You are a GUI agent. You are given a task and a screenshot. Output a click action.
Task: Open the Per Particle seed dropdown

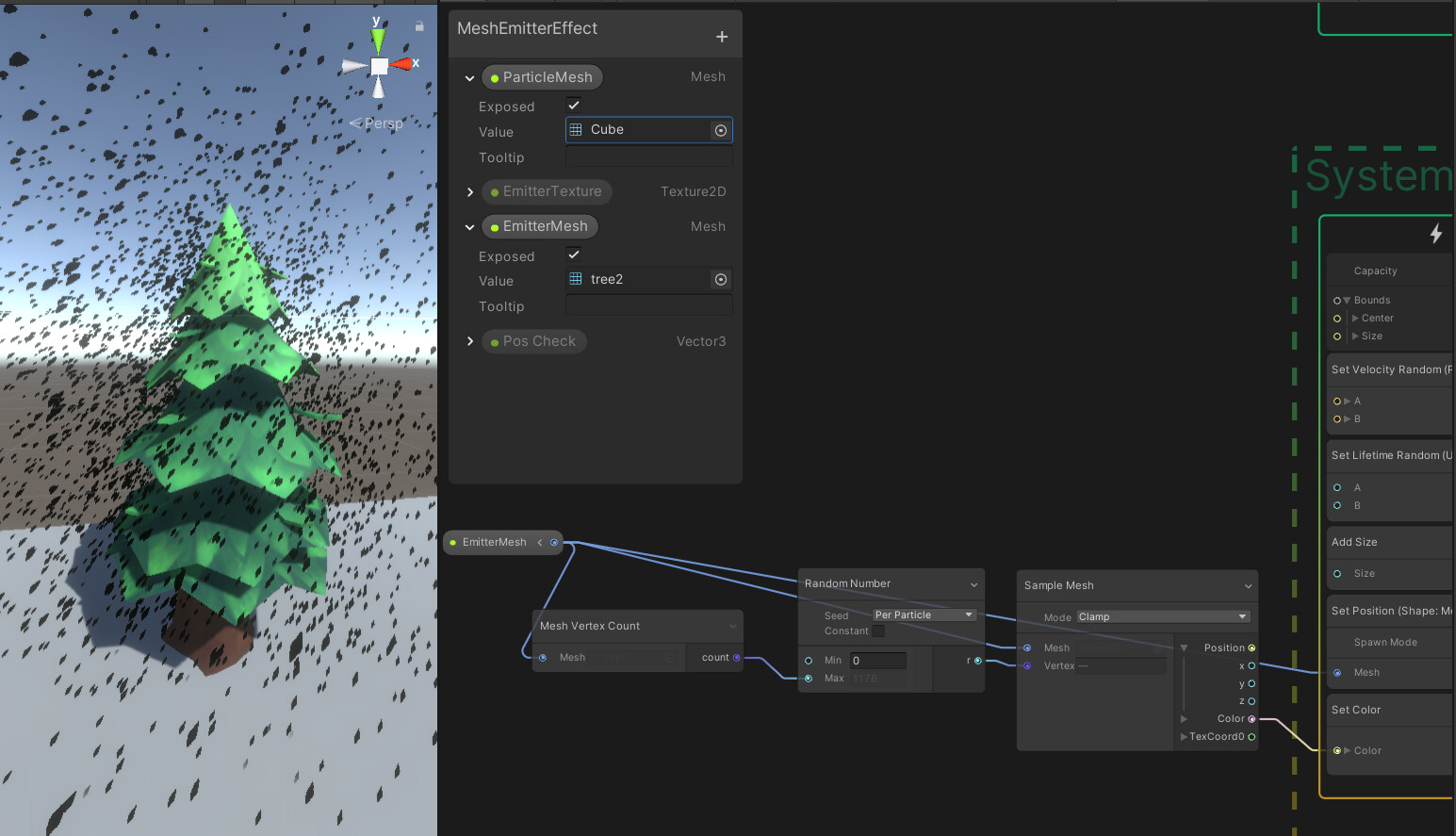click(923, 614)
